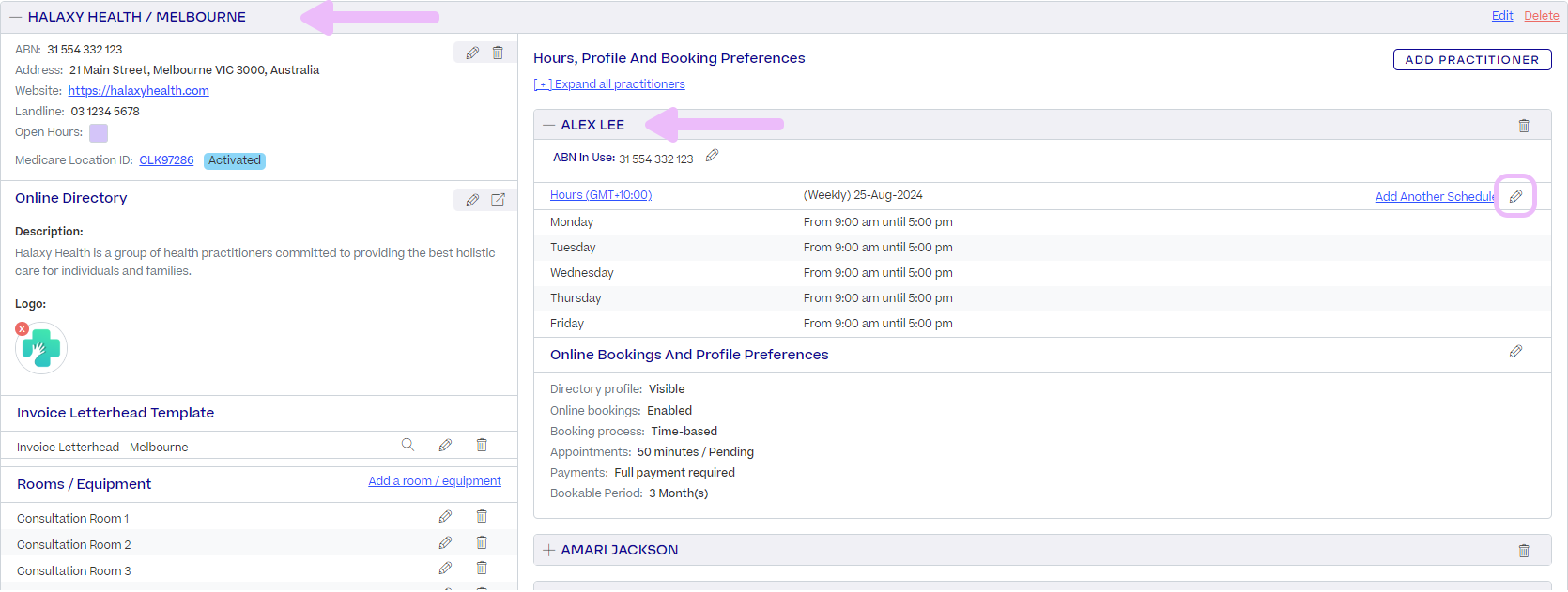Screen dimensions: 1568x592
Task: Click the Activated status badge
Action: point(235,160)
